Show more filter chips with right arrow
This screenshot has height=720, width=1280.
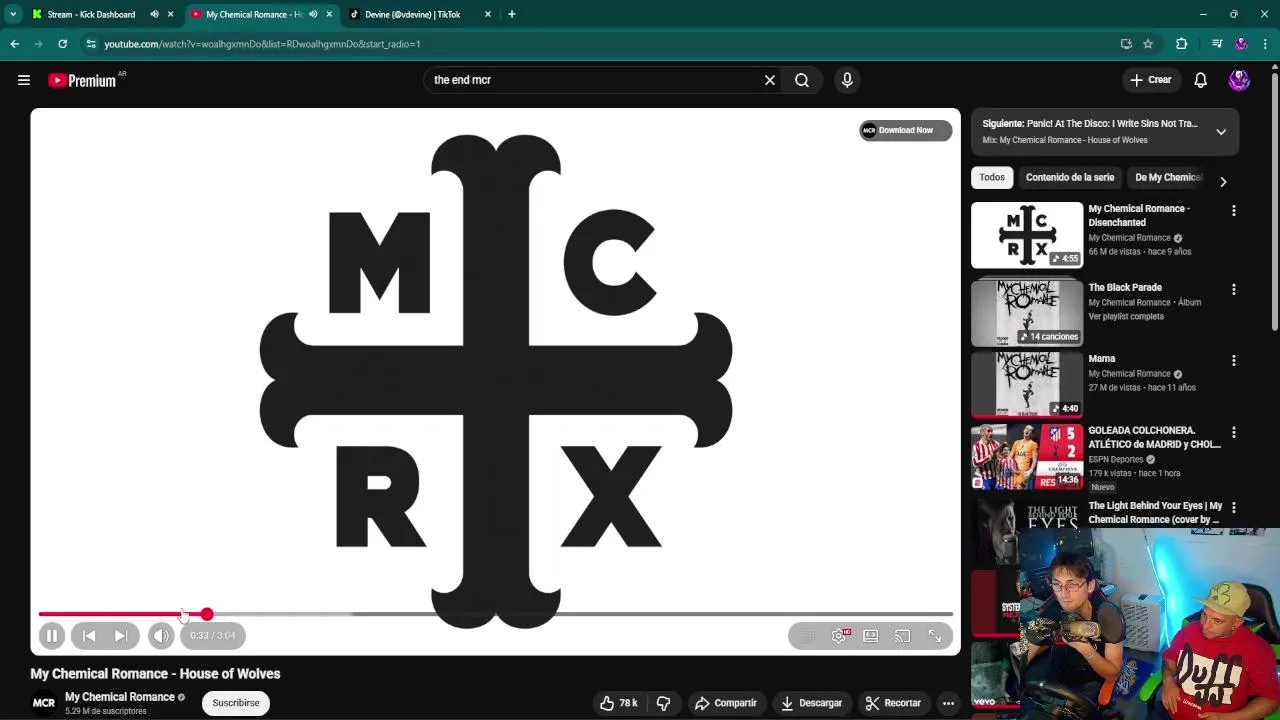[x=1223, y=181]
